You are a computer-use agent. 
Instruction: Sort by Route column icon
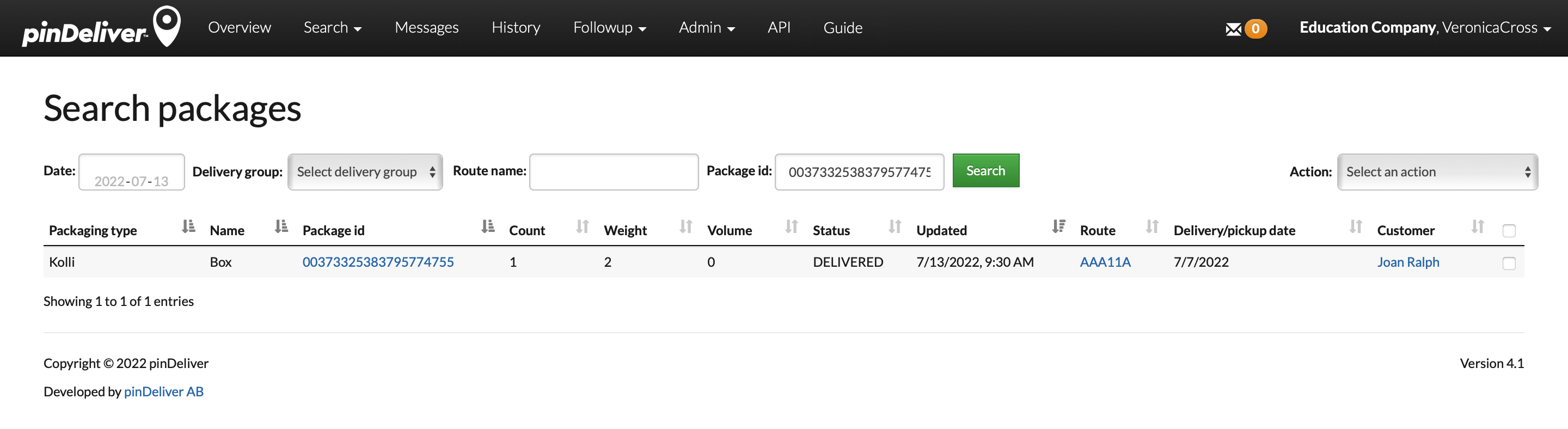(x=1152, y=227)
